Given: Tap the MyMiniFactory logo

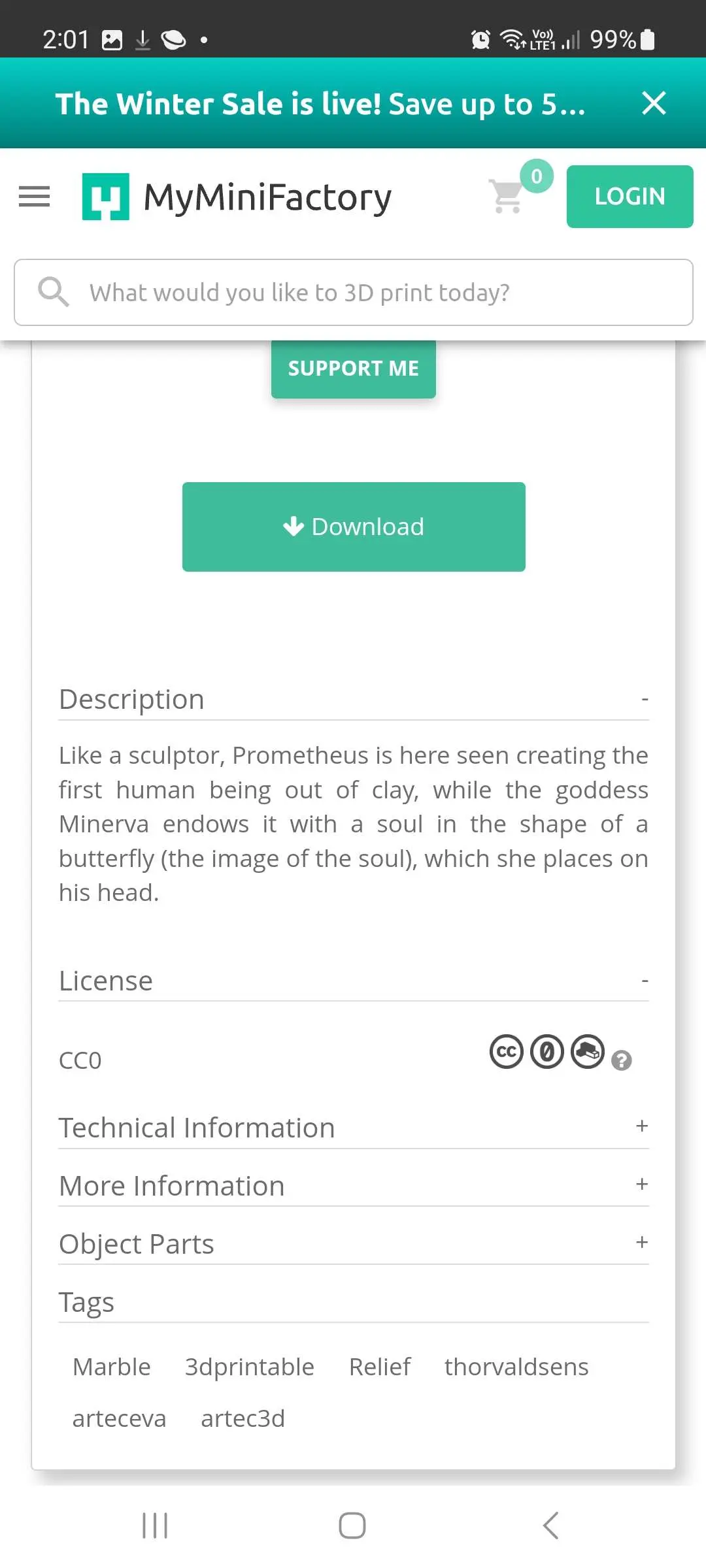Looking at the screenshot, I should pos(237,197).
